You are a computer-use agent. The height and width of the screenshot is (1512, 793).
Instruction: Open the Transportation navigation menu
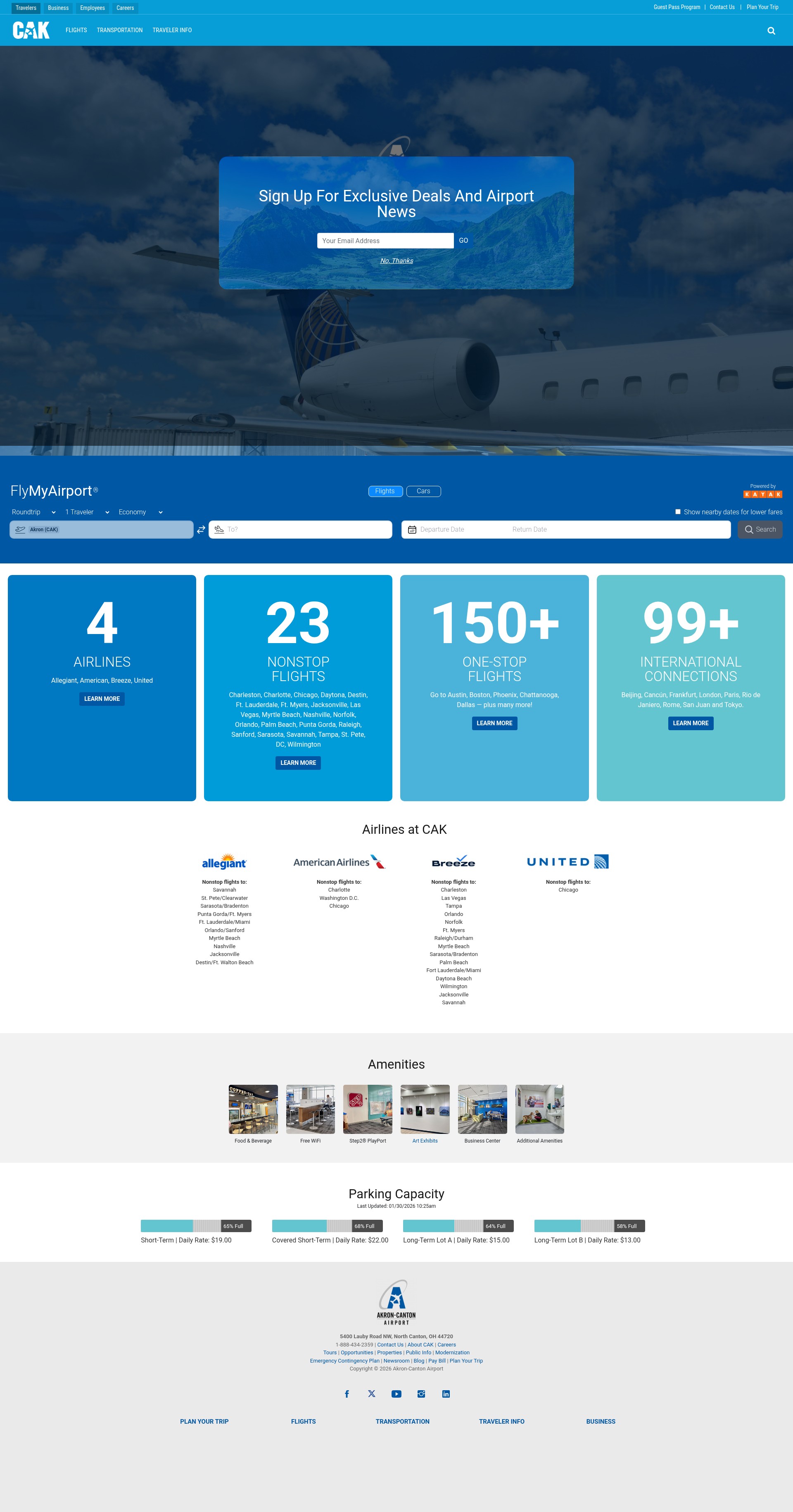[x=120, y=30]
